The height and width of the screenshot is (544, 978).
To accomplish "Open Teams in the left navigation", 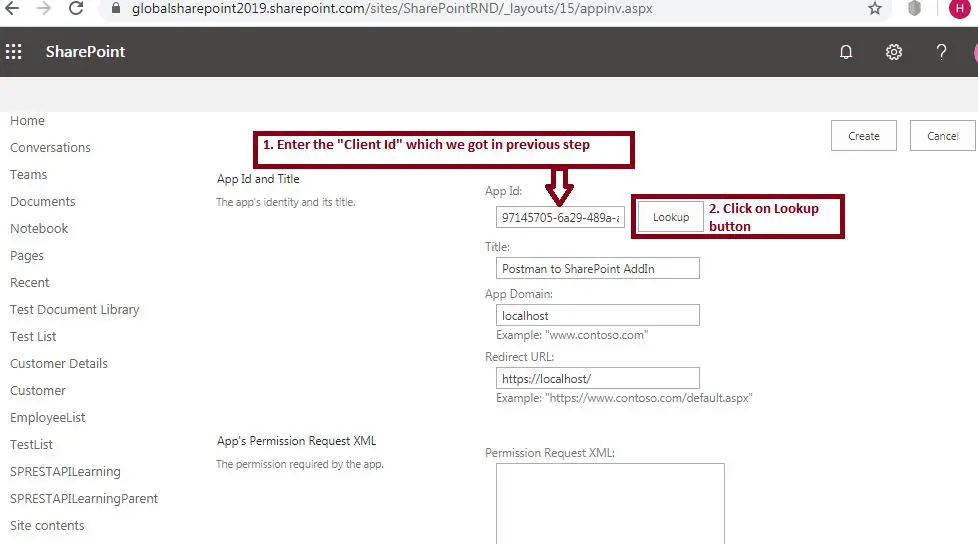I will pos(29,174).
